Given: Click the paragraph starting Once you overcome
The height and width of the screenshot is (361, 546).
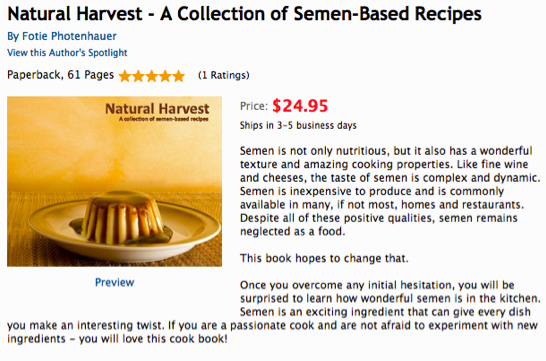Looking at the screenshot, I should point(274,312).
